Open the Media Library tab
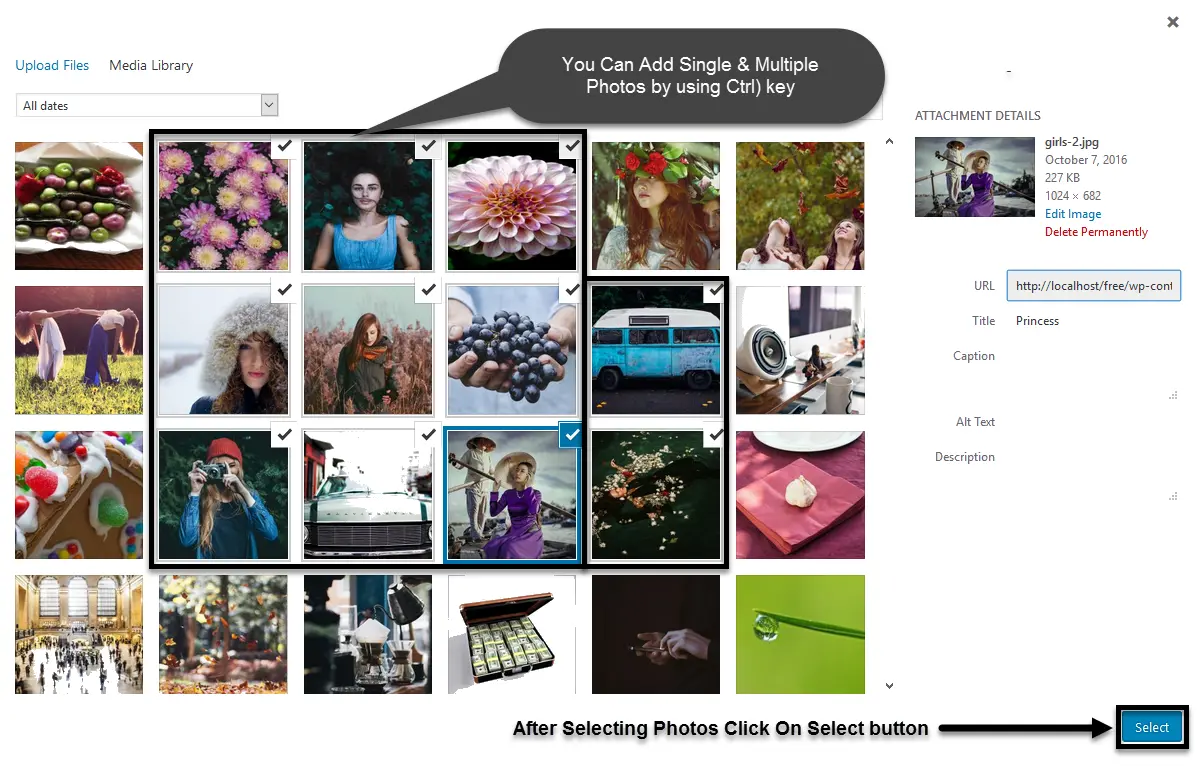 click(x=151, y=66)
